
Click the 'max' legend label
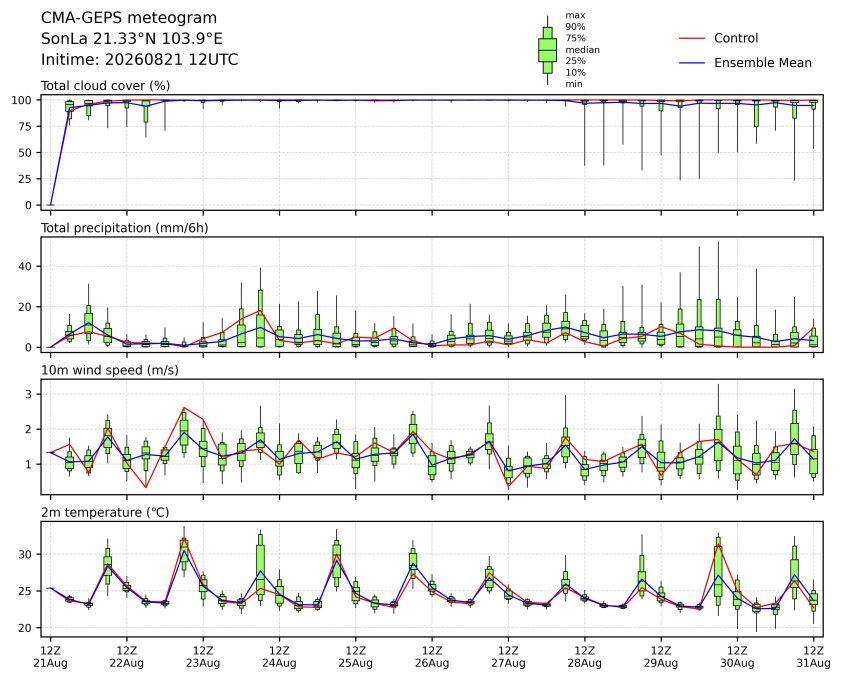575,15
